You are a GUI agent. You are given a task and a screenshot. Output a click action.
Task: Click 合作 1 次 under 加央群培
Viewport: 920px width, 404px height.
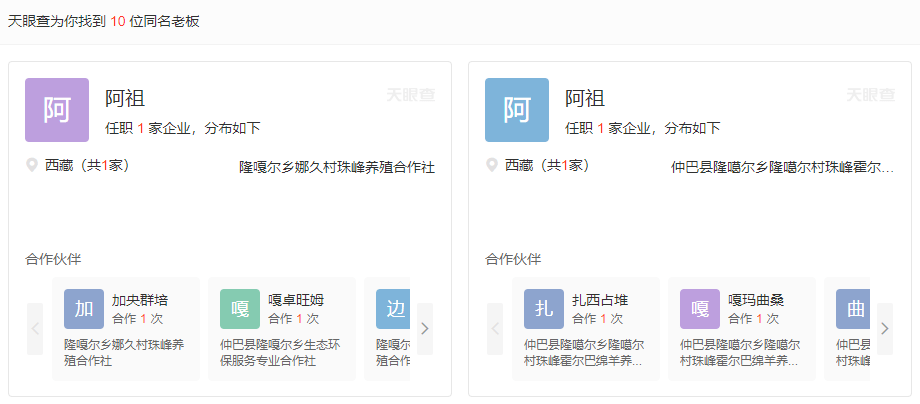pos(137,319)
